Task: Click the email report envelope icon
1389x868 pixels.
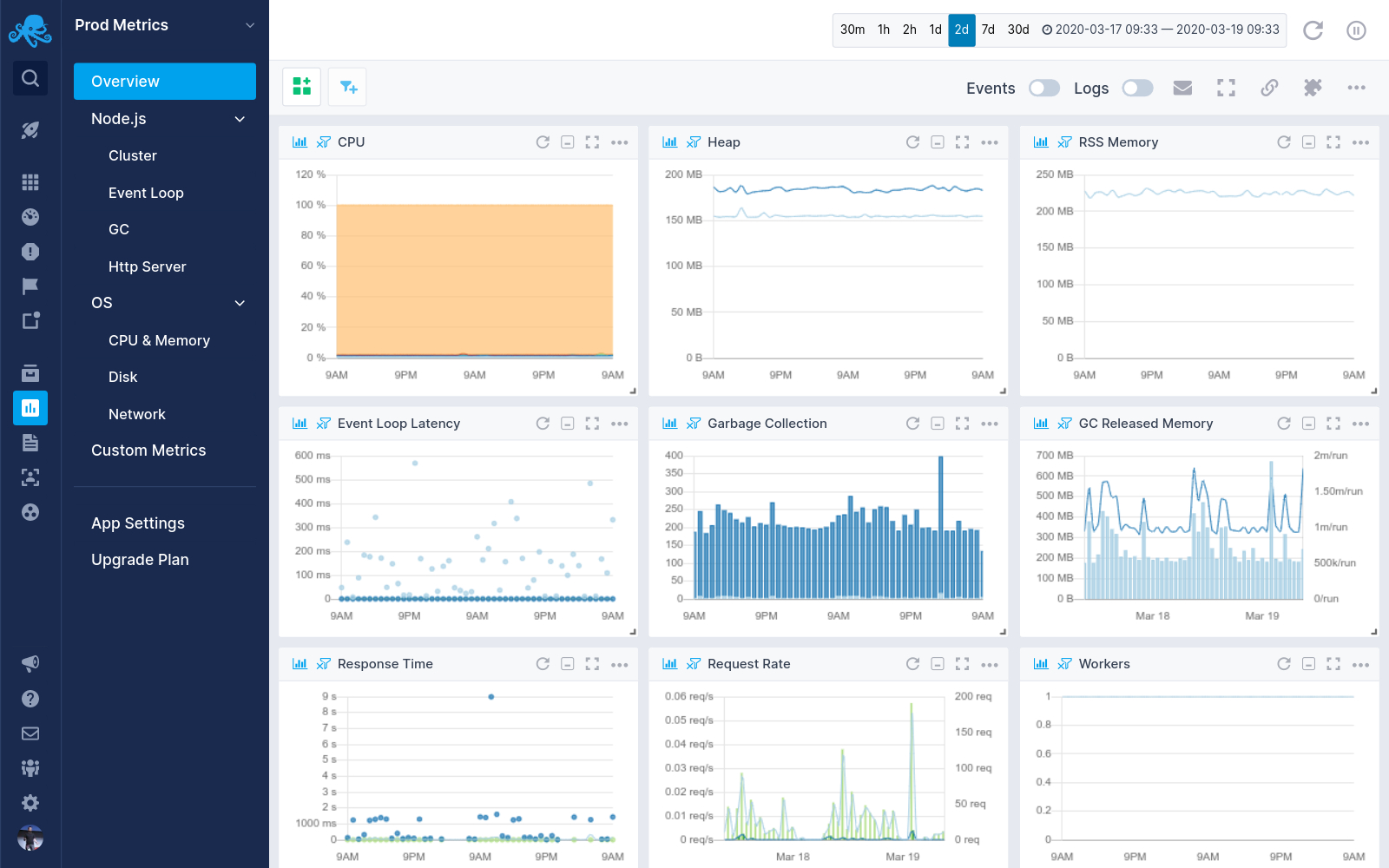Action: point(1182,88)
